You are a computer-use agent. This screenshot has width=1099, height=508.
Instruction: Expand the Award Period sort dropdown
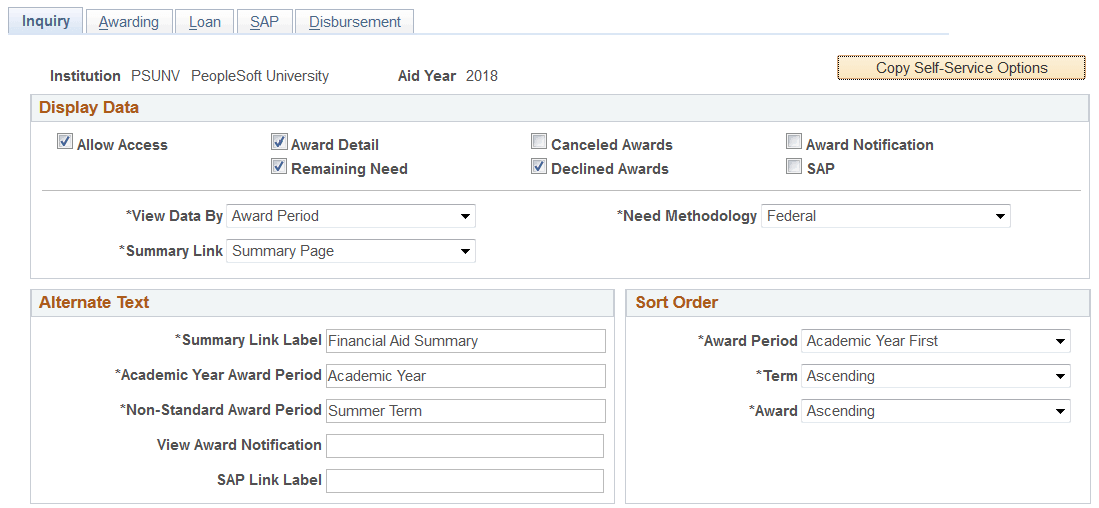tap(936, 341)
